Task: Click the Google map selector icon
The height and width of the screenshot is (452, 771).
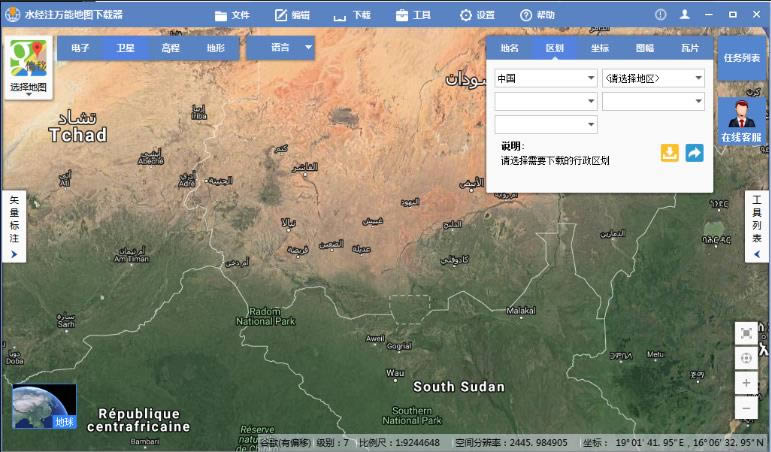Action: (28, 60)
